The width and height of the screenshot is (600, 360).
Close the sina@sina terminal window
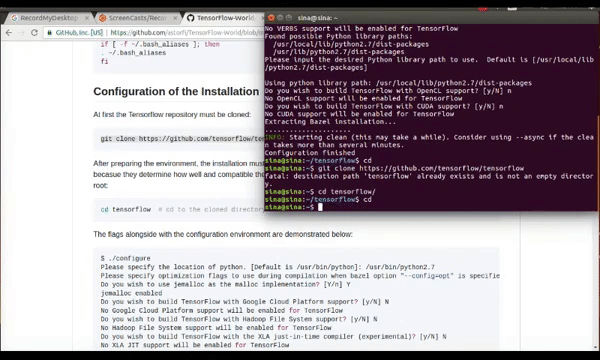coord(271,18)
